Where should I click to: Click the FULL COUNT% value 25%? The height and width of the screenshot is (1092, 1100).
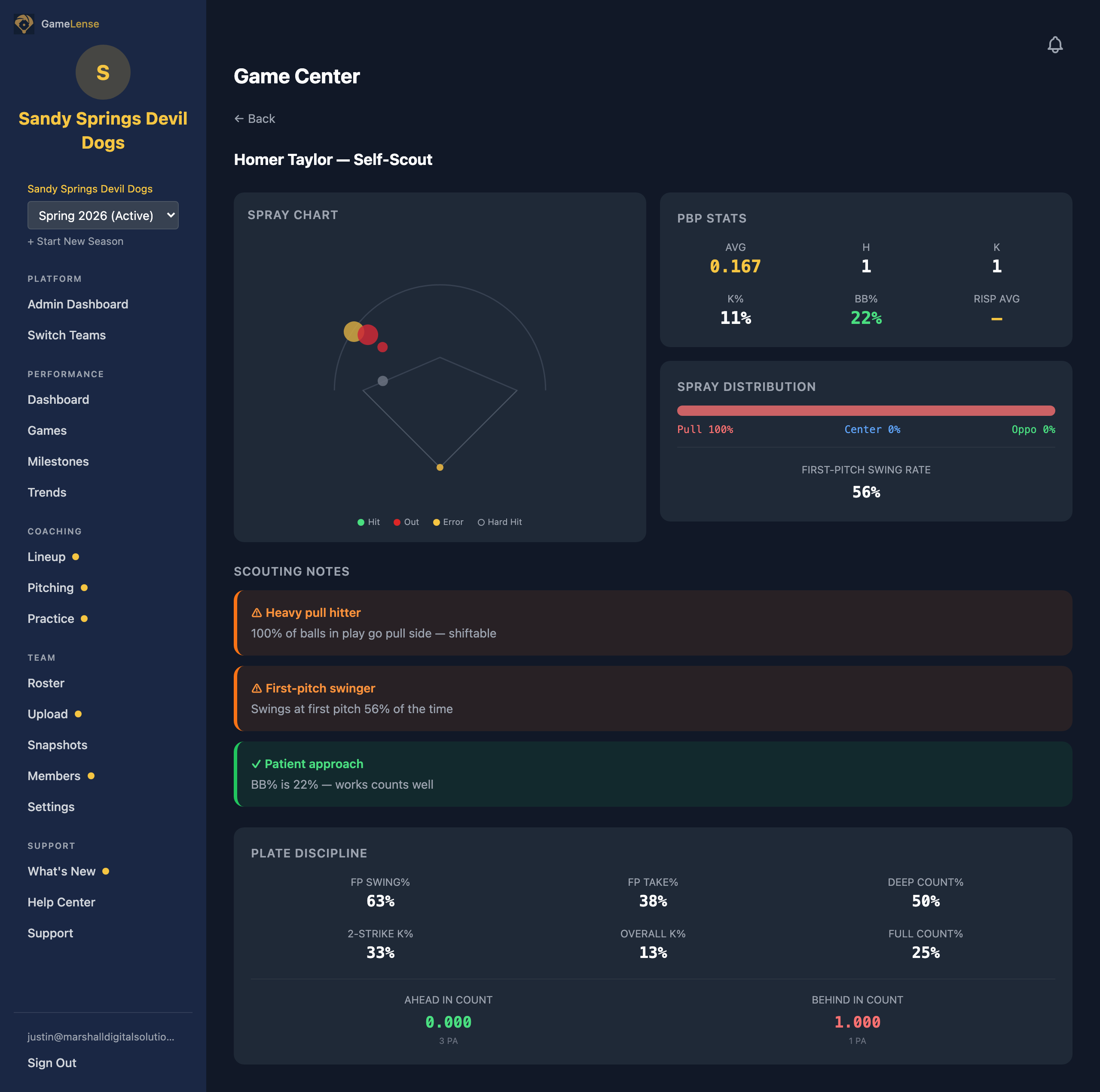[x=926, y=952]
